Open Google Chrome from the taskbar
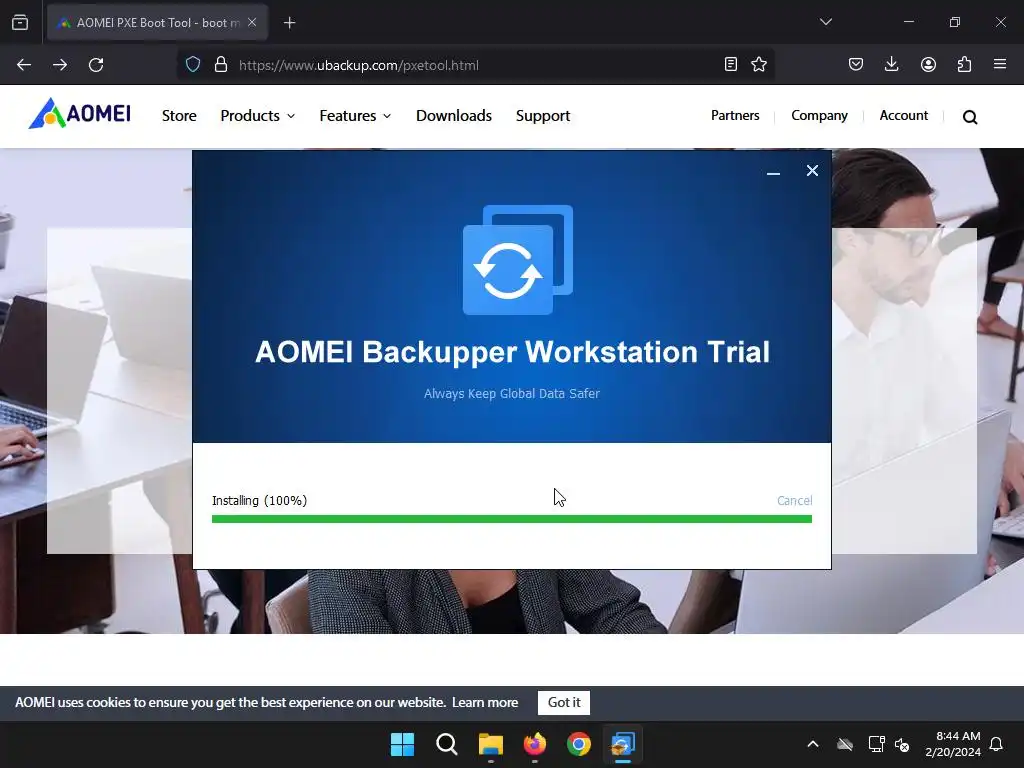 [579, 744]
